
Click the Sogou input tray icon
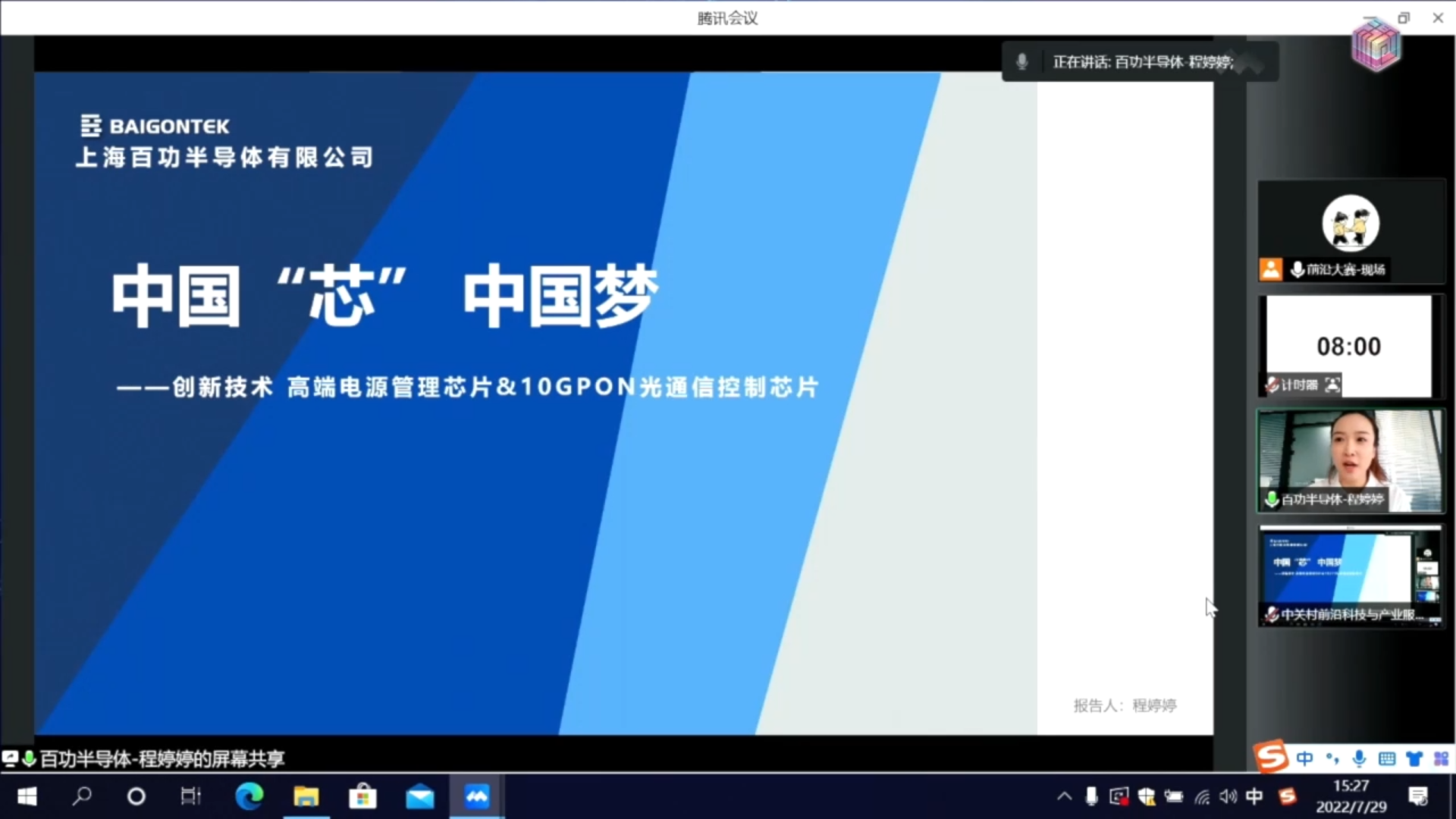pos(1288,796)
